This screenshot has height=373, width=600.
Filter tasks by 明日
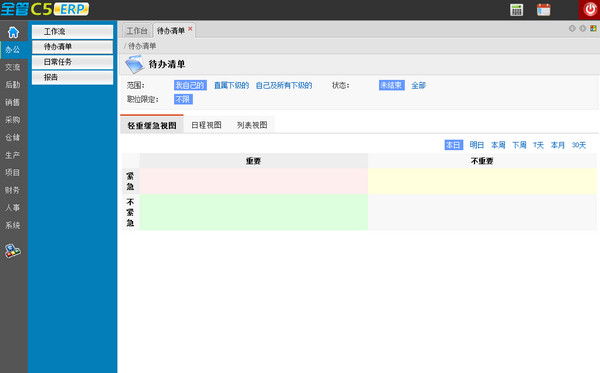point(477,145)
